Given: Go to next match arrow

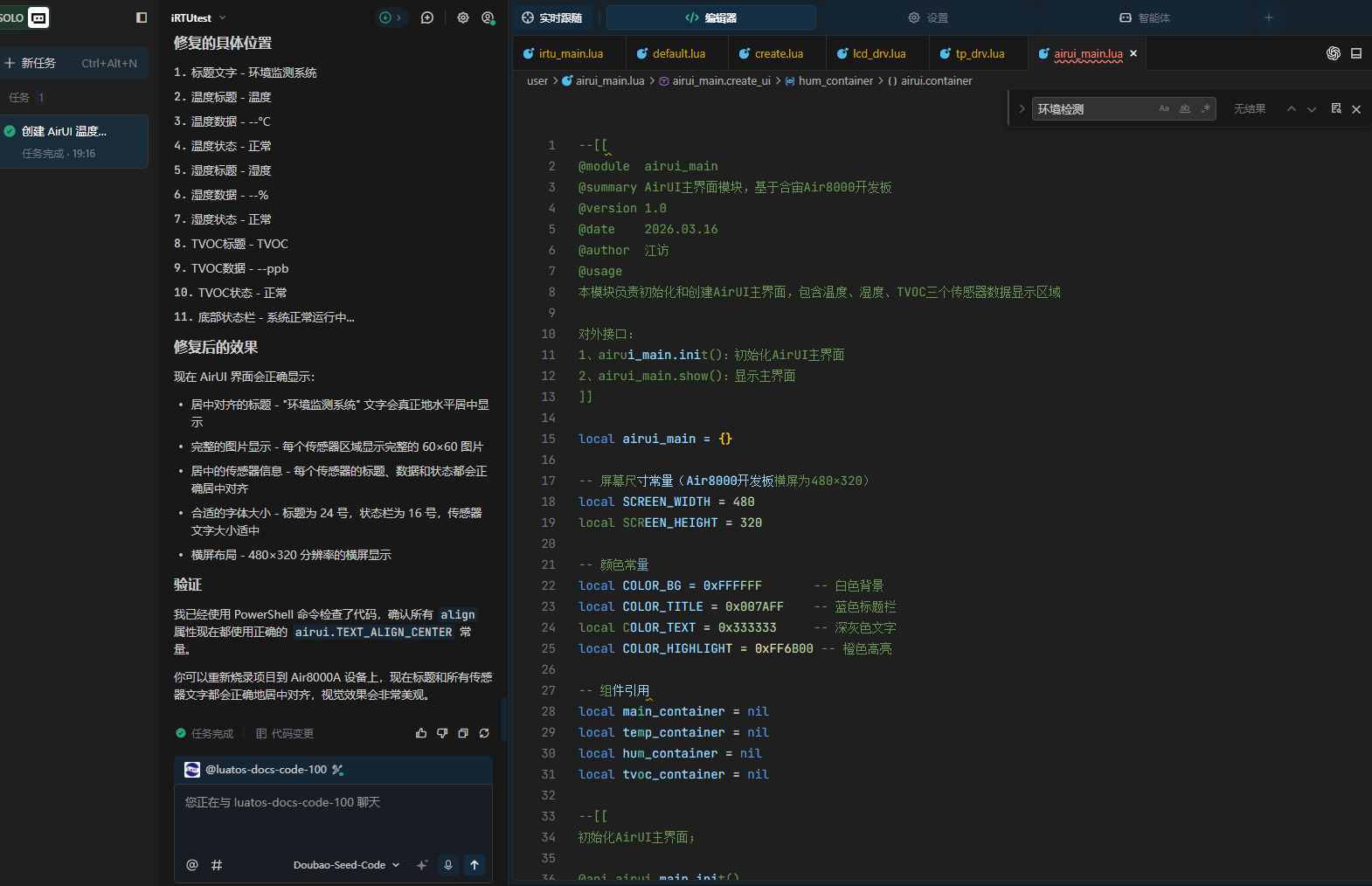Looking at the screenshot, I should (x=1312, y=109).
